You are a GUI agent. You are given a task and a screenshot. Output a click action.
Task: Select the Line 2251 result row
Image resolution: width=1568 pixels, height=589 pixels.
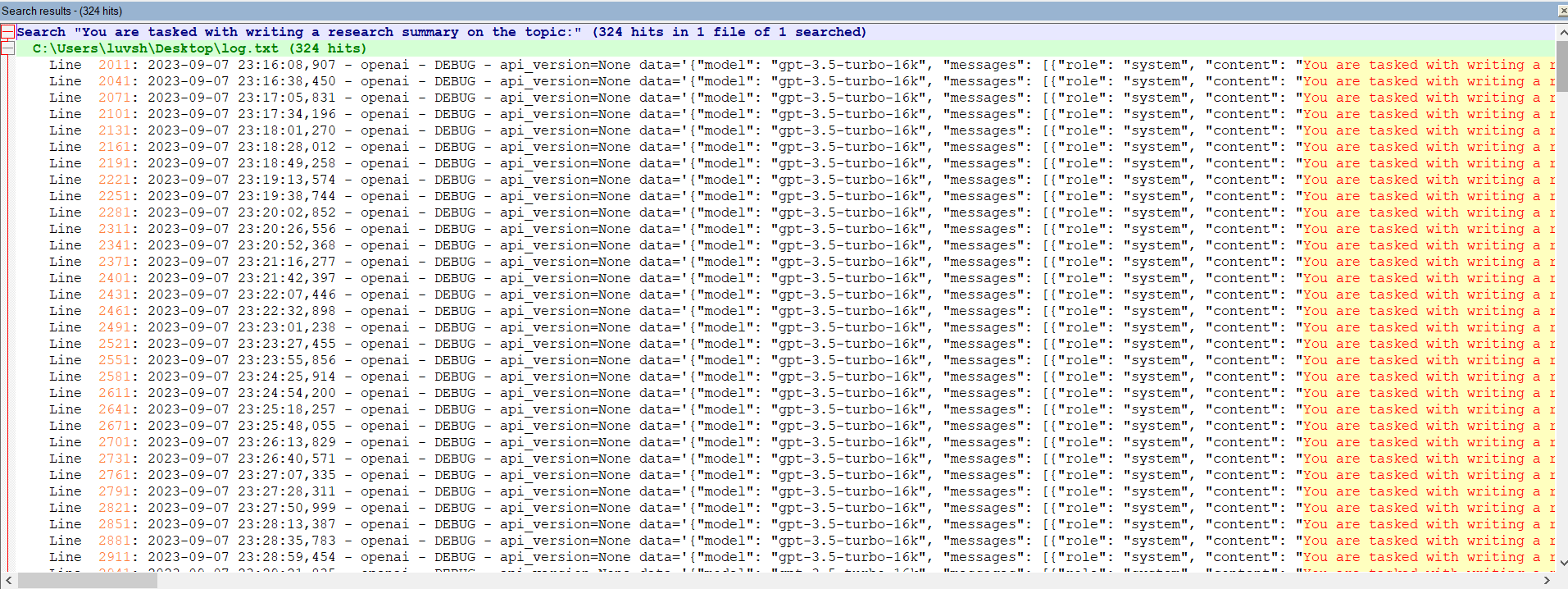(x=785, y=196)
